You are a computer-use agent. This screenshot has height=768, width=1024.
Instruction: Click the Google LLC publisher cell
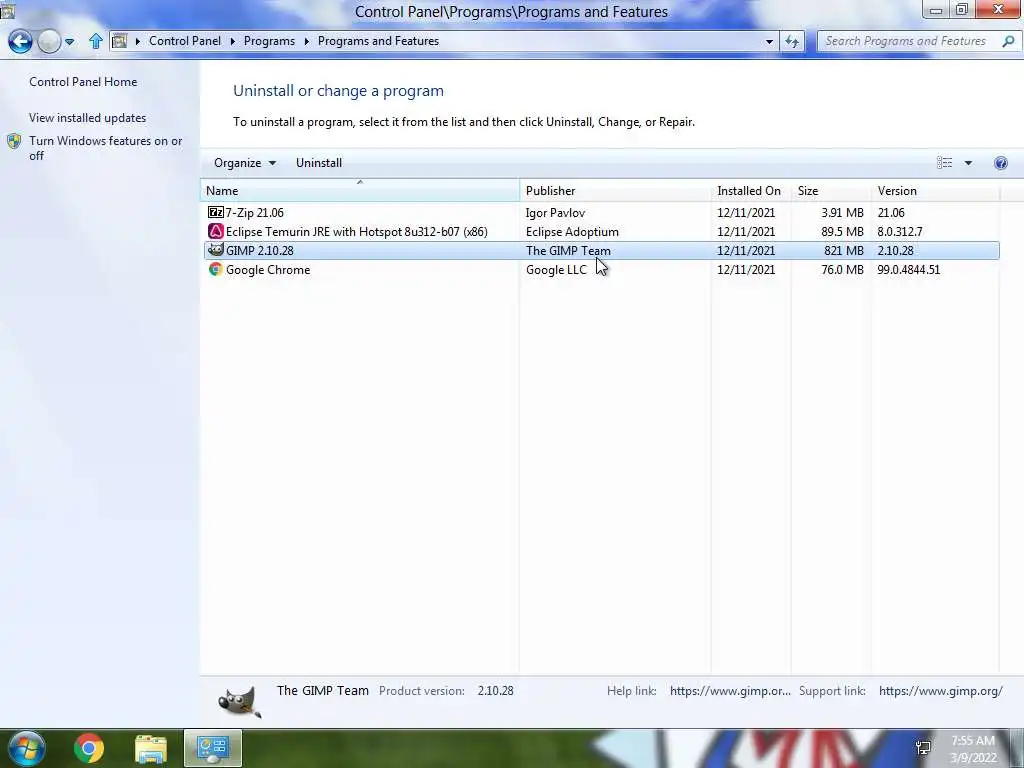pos(556,269)
